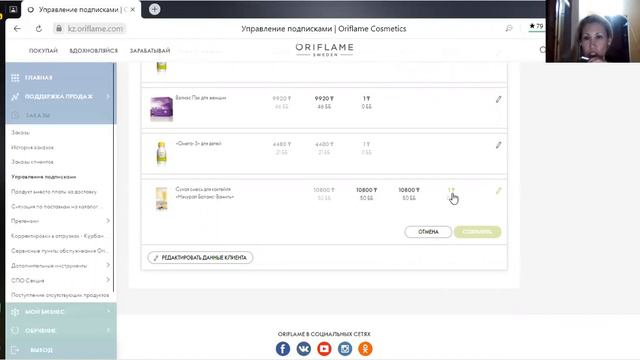
Task: Expand the ОБУЧЕНИЕ chevron
Action: click(x=109, y=330)
